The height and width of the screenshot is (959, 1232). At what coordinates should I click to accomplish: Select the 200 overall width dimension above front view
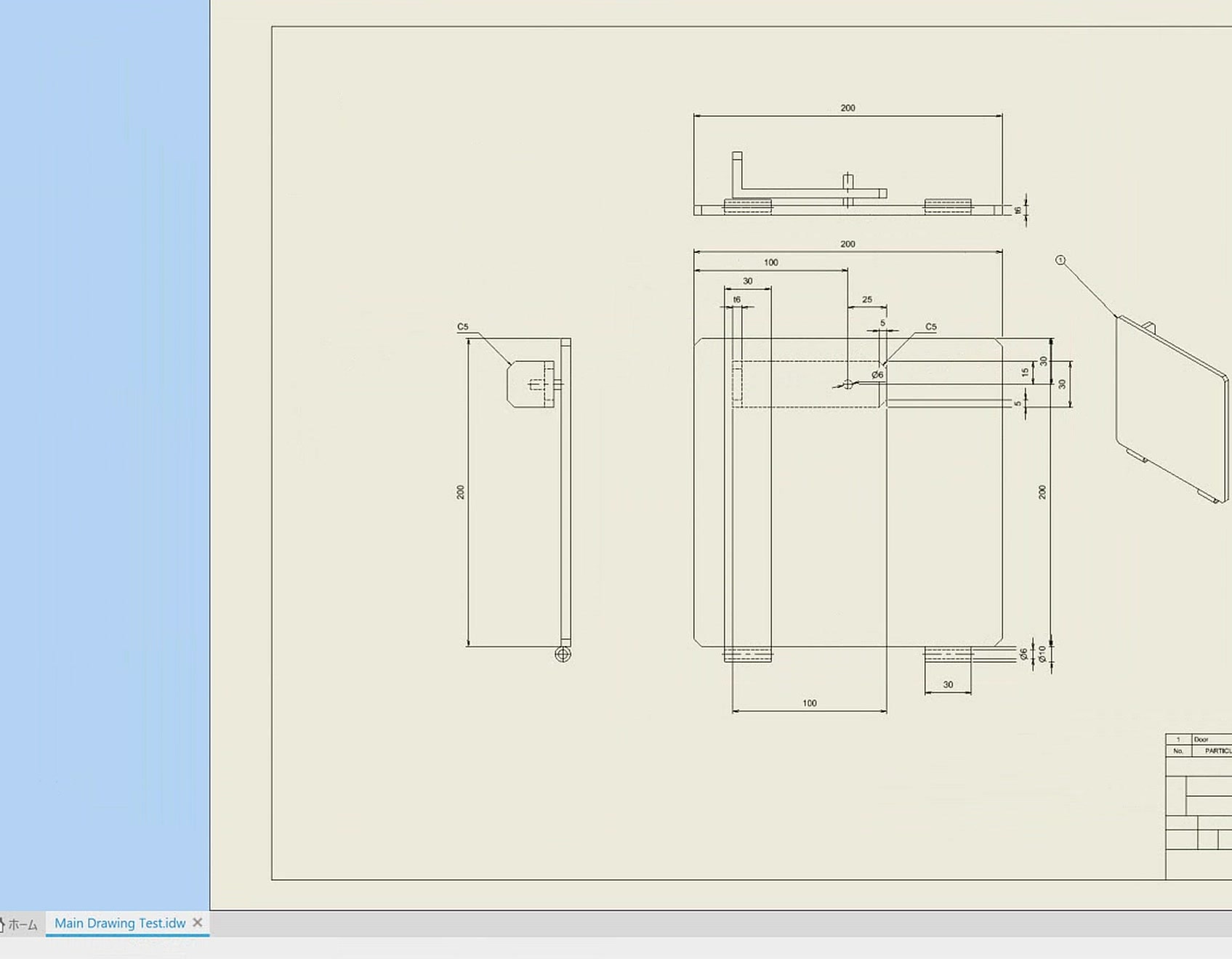[847, 244]
